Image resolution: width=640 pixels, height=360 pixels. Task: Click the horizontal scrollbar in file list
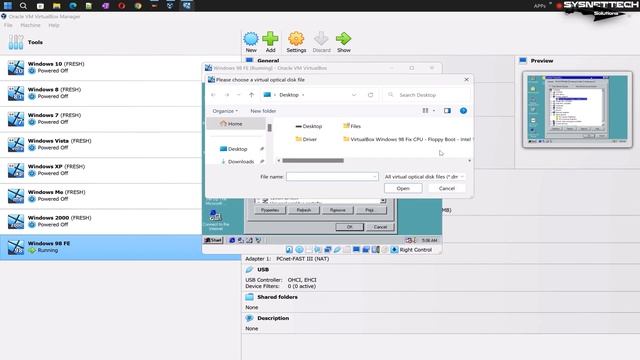click(x=313, y=160)
